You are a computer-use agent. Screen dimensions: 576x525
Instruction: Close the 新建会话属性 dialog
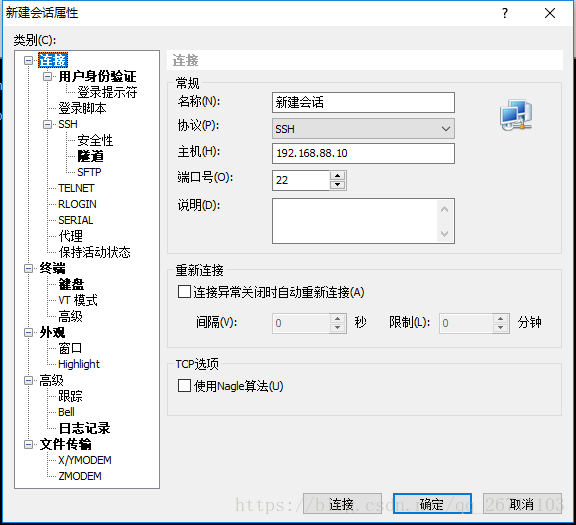(x=550, y=13)
